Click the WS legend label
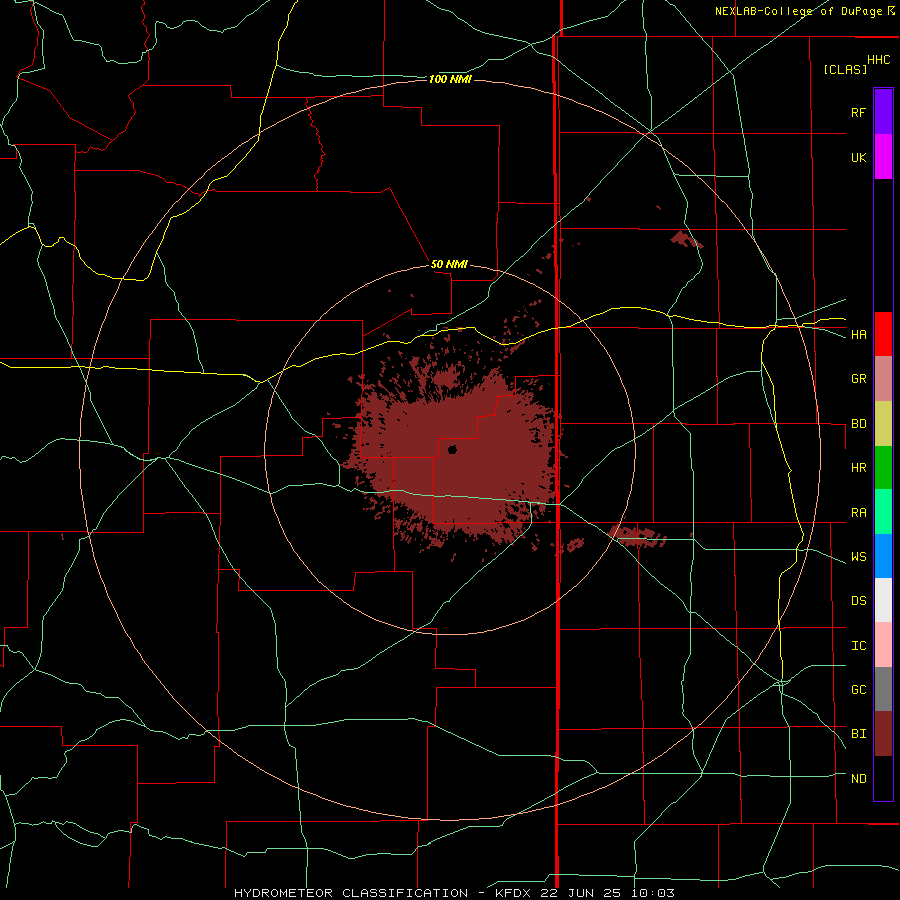 pos(858,557)
